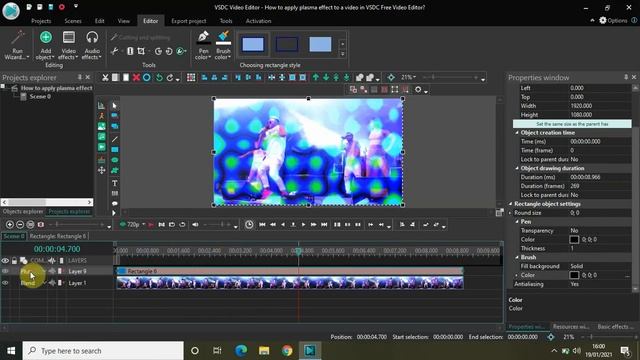
Task: Rotate 90 degrees clockwise tool
Action: [158, 51]
